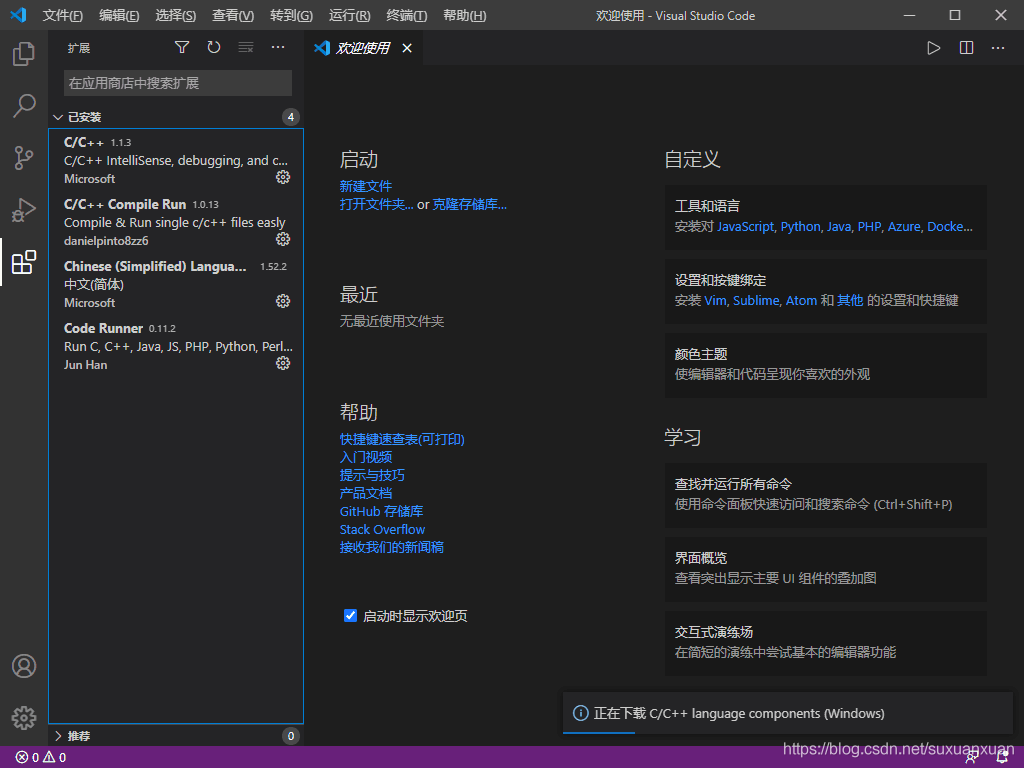Open the C/C++ Compile Run extension gear
Image resolution: width=1024 pixels, height=768 pixels.
pyautogui.click(x=283, y=239)
